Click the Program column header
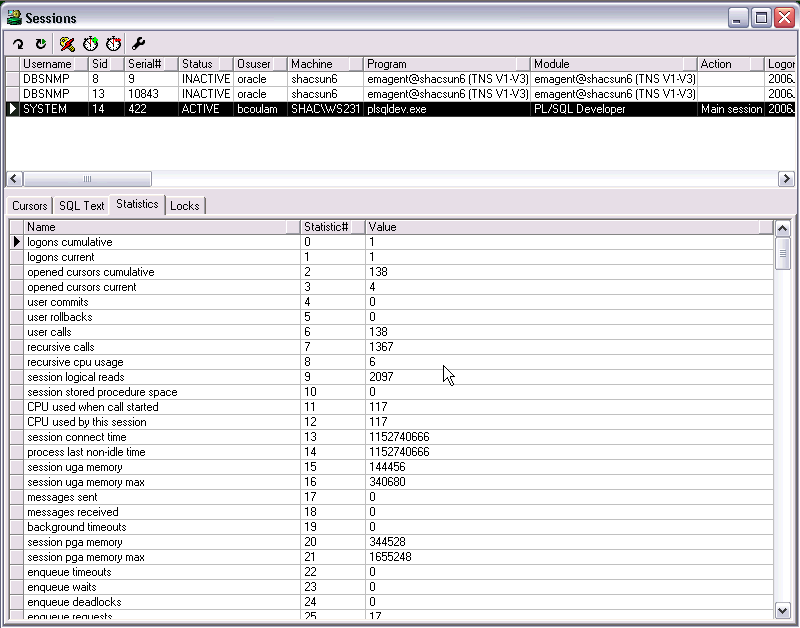The width and height of the screenshot is (800, 628). click(x=447, y=64)
